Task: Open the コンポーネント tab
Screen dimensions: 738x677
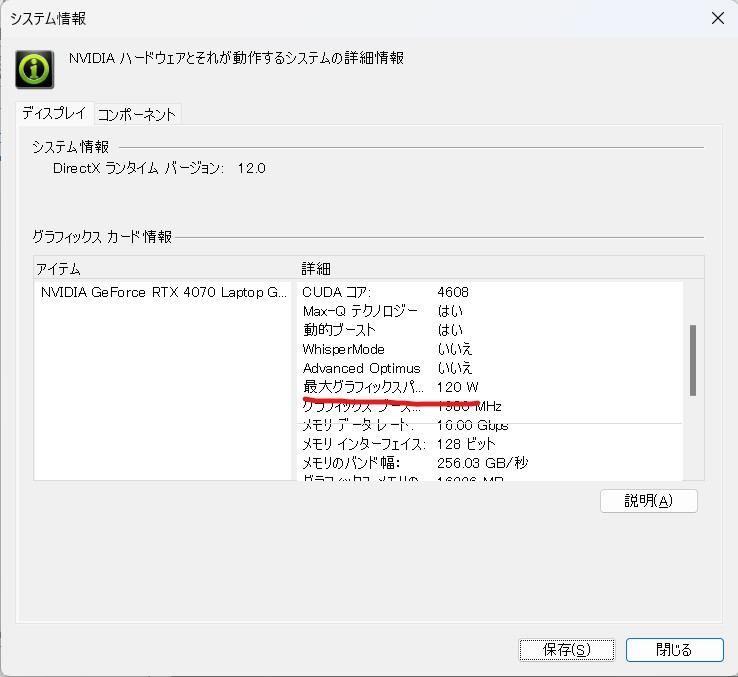Action: click(x=137, y=114)
